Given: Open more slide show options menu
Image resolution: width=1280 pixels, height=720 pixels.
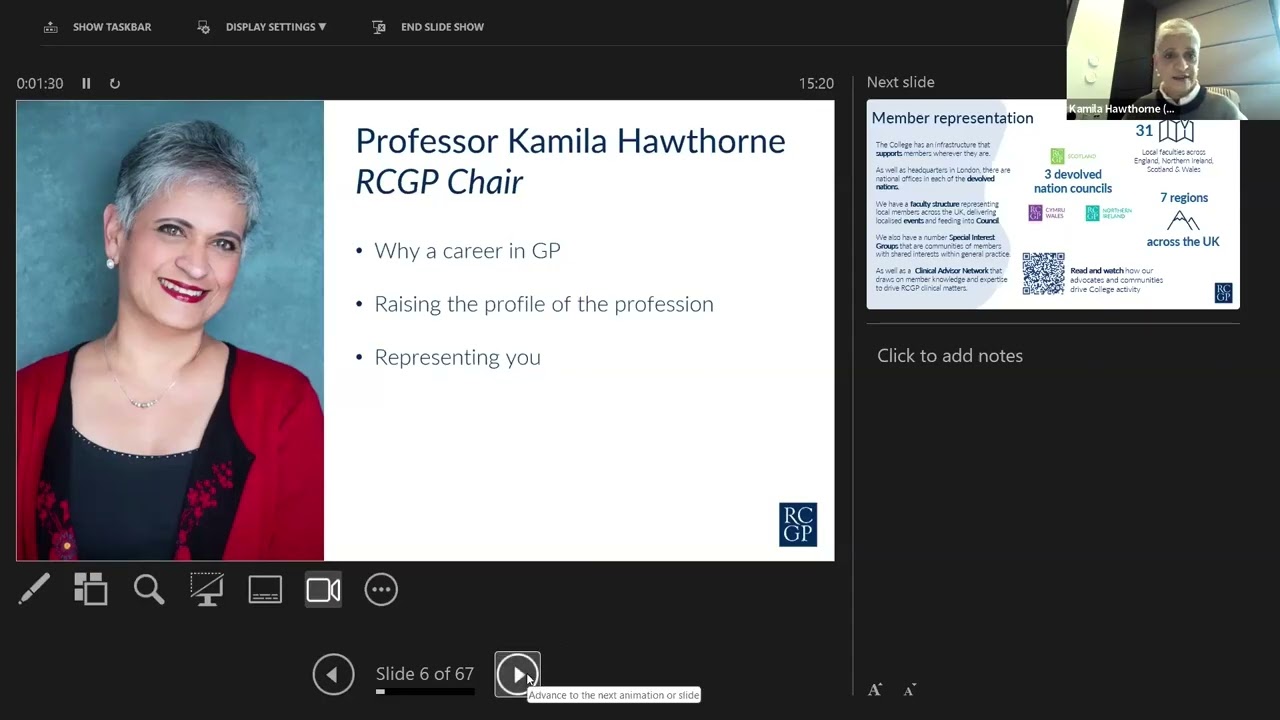Looking at the screenshot, I should point(381,589).
